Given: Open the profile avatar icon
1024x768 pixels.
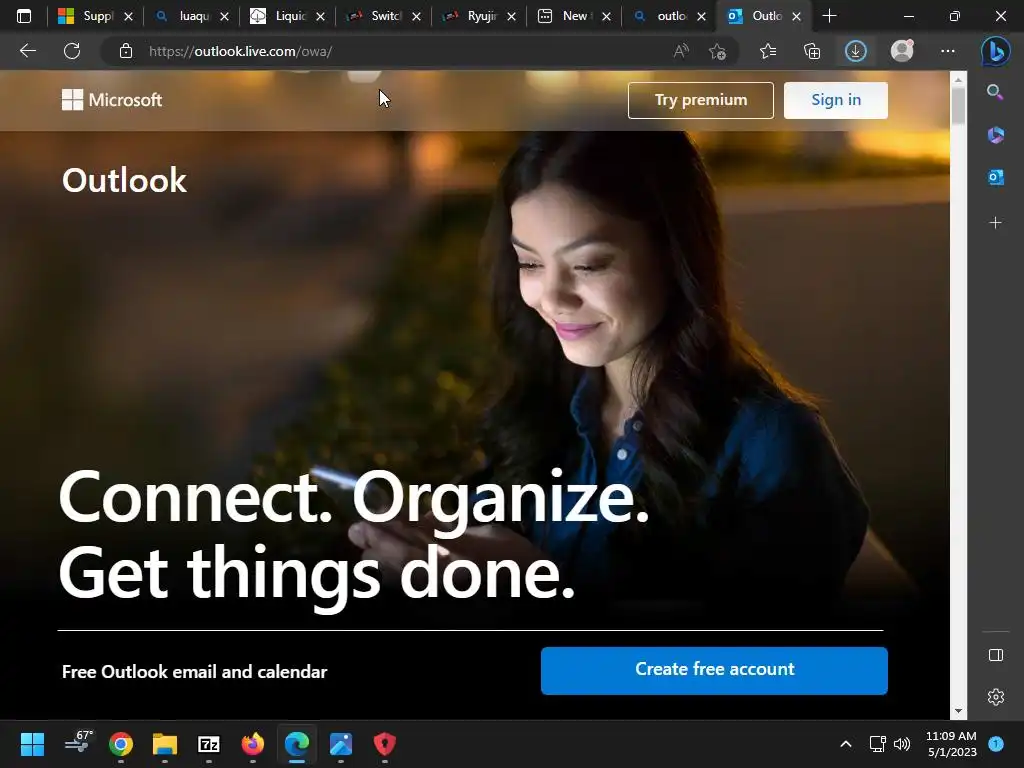Looking at the screenshot, I should [902, 50].
